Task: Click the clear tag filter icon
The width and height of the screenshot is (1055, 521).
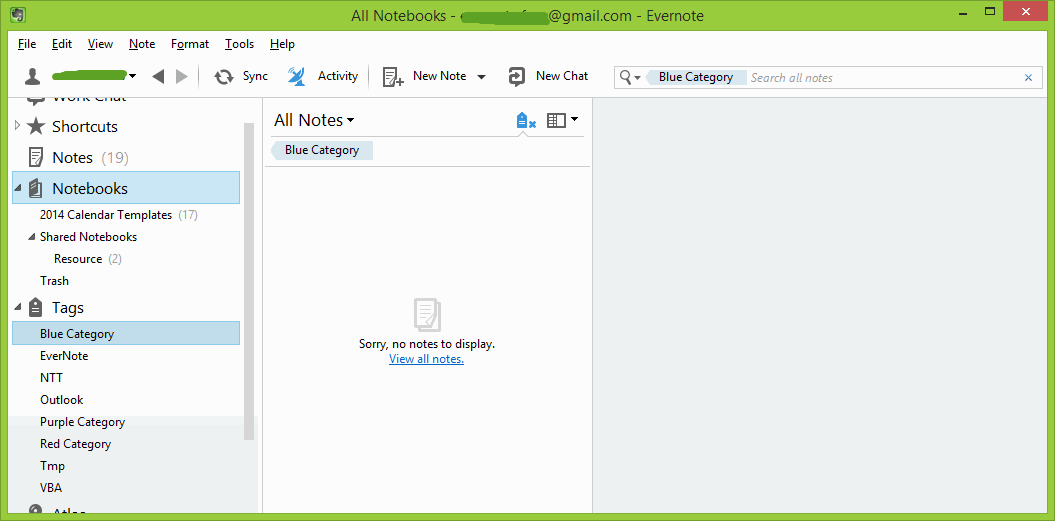Action: click(x=525, y=121)
